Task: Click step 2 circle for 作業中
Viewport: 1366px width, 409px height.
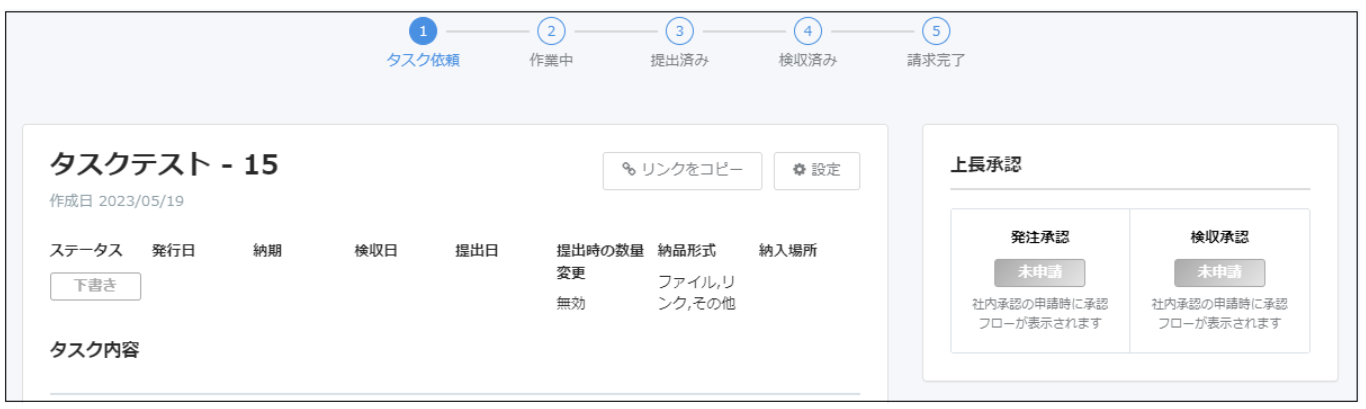Action: (551, 31)
